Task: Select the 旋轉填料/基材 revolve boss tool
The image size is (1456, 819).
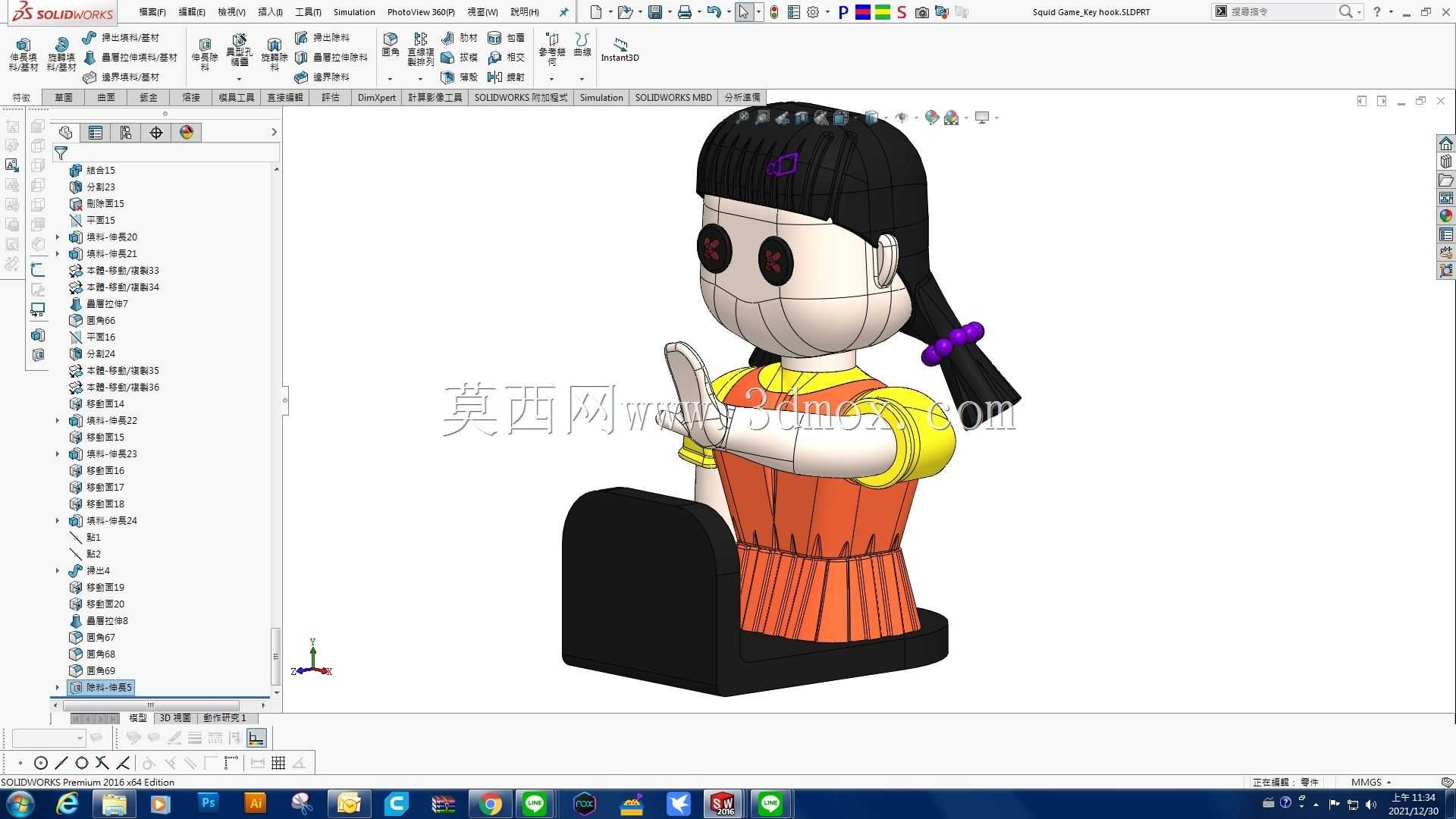Action: [x=61, y=55]
